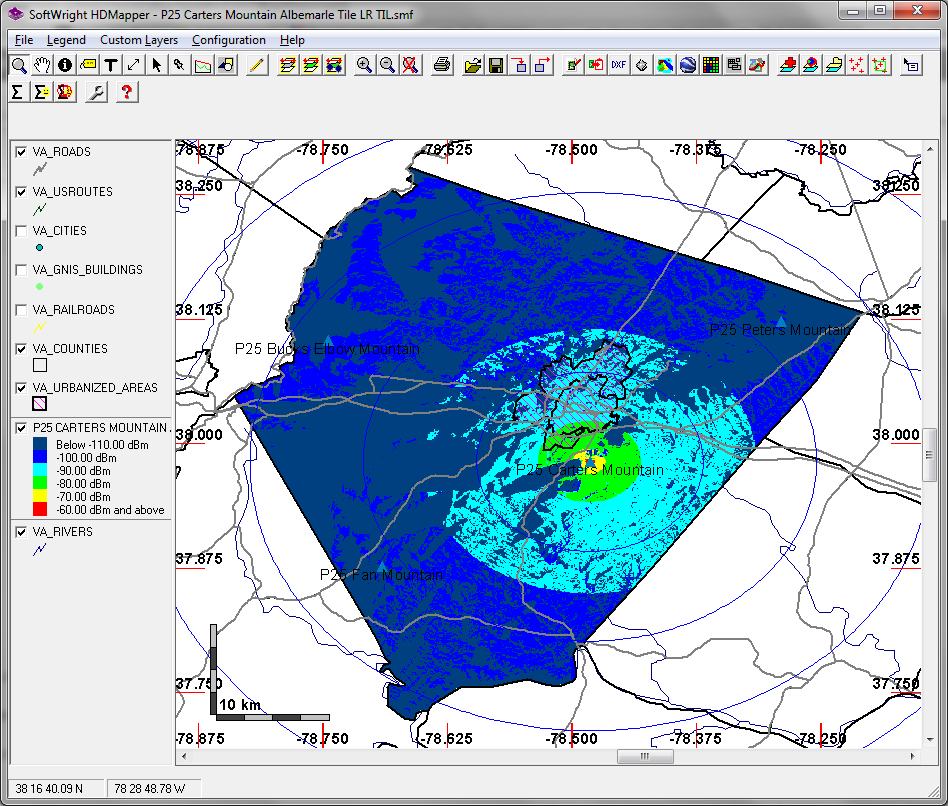Click the minus magnifier zoom-out button
948x806 pixels.
(x=387, y=65)
